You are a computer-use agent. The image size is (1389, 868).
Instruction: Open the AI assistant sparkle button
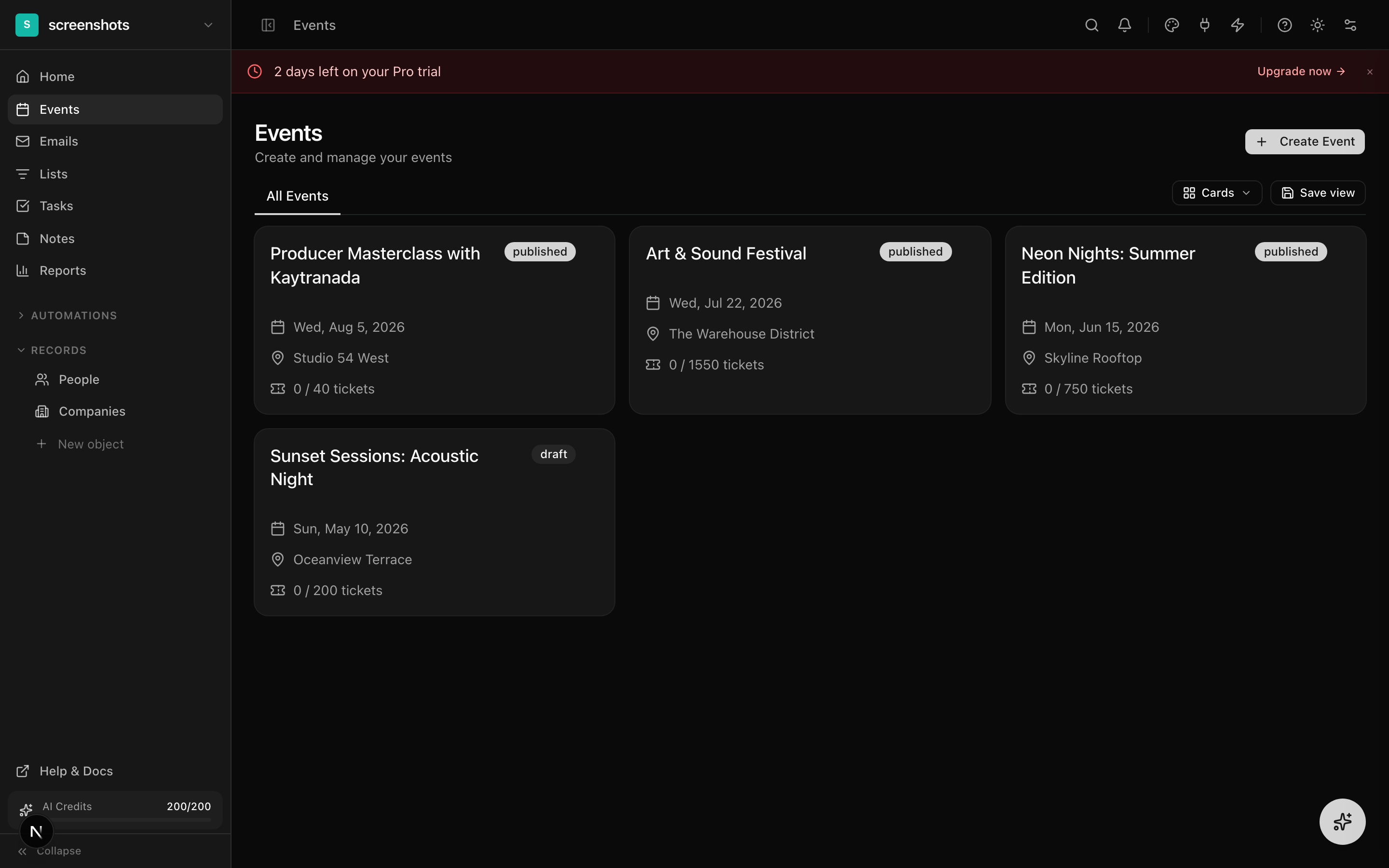[x=1342, y=822]
